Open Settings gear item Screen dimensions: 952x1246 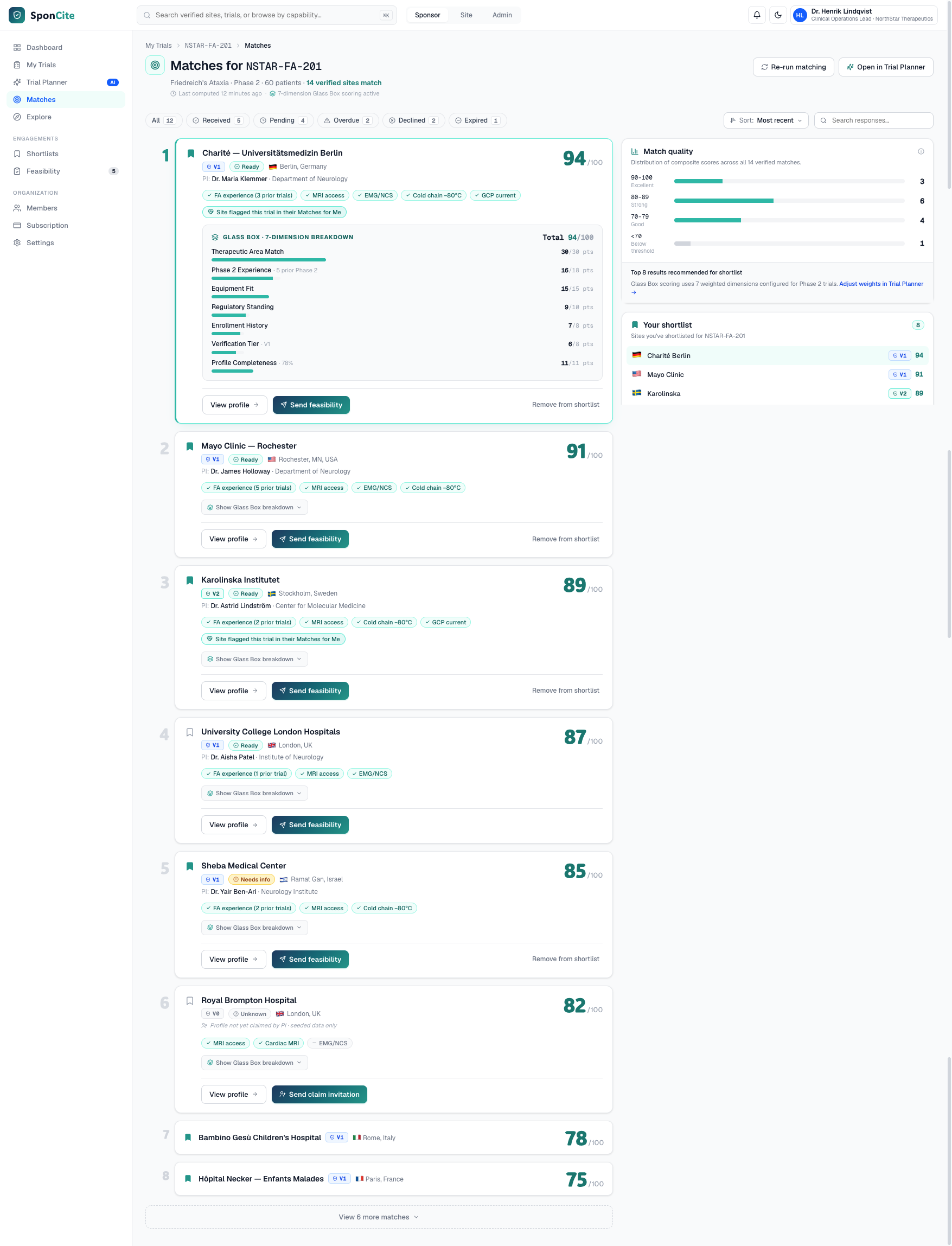(x=66, y=242)
